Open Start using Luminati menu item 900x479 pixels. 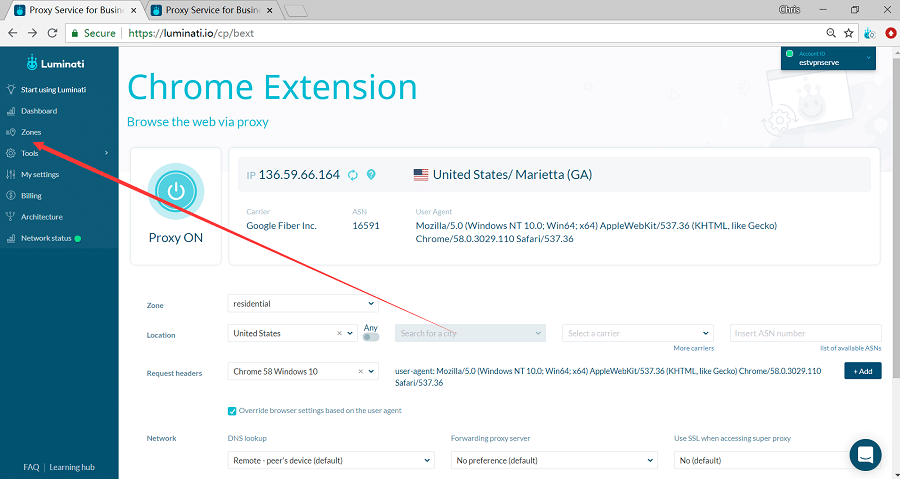click(x=53, y=89)
